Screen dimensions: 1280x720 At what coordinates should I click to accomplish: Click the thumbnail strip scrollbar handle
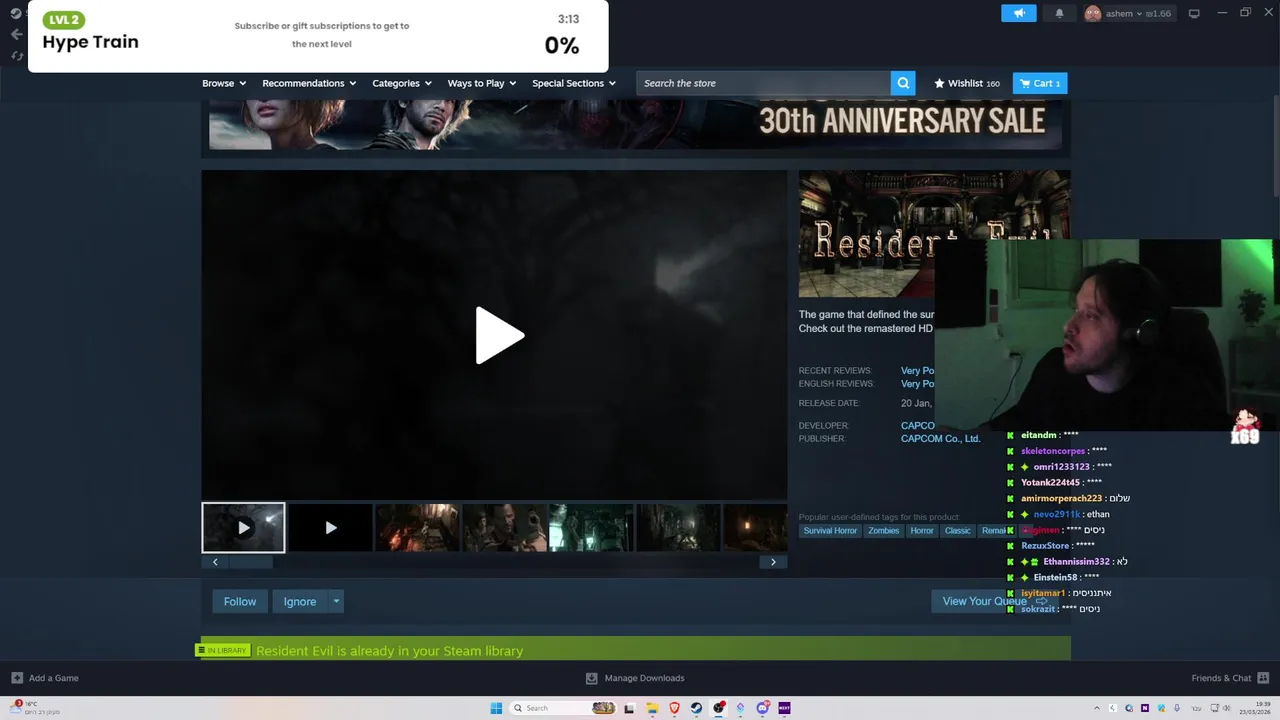(x=250, y=562)
